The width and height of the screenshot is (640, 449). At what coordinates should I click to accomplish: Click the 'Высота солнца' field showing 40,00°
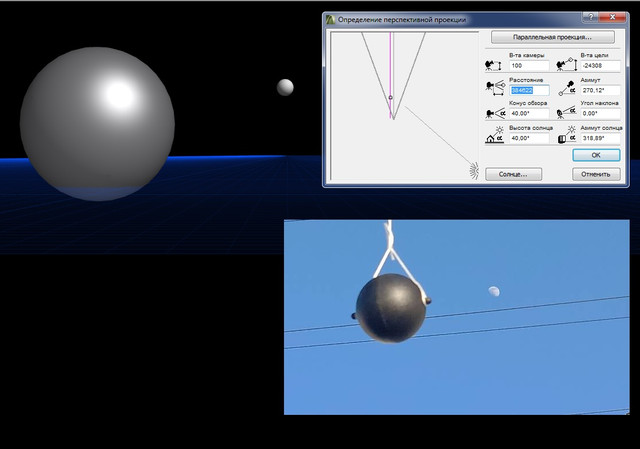(529, 138)
